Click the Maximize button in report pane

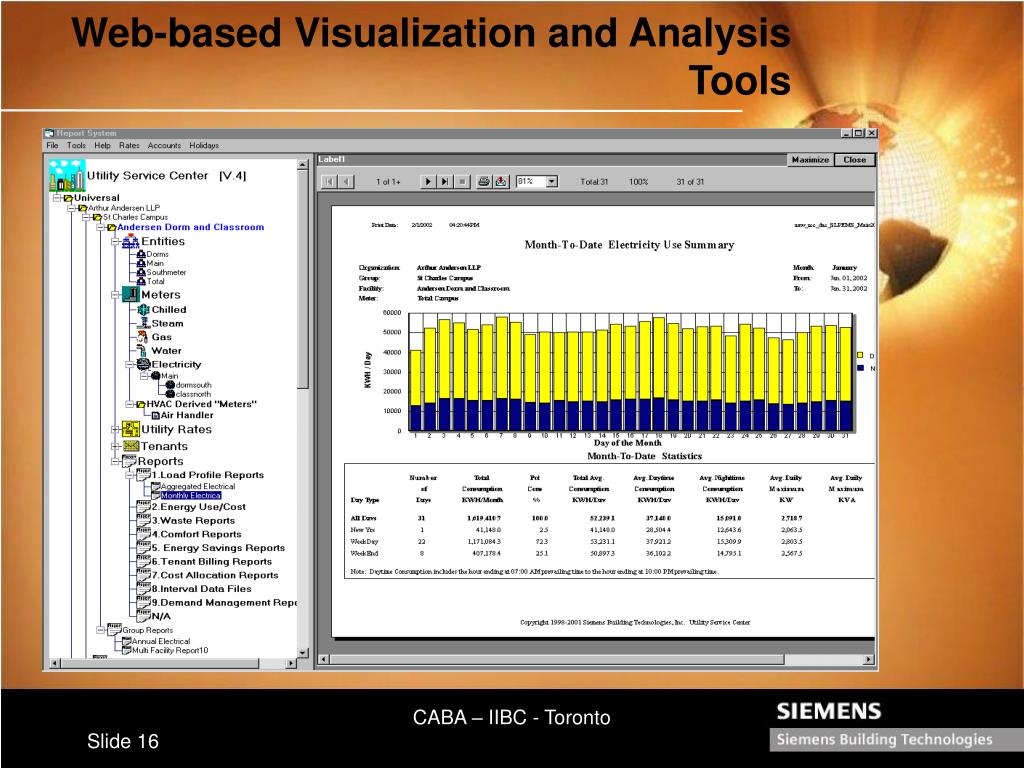[810, 160]
